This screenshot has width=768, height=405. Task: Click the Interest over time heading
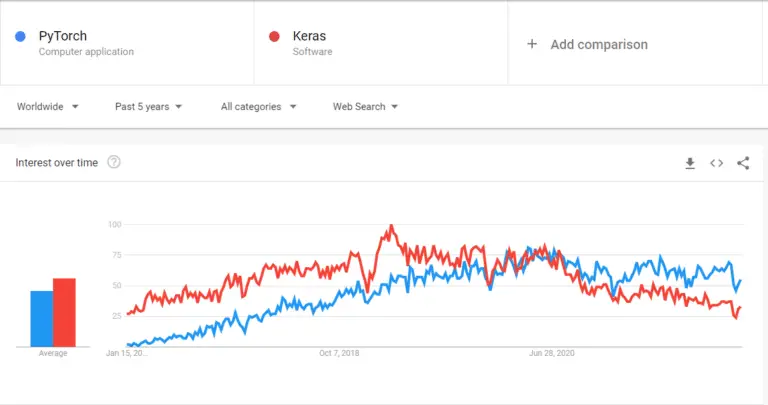[57, 163]
